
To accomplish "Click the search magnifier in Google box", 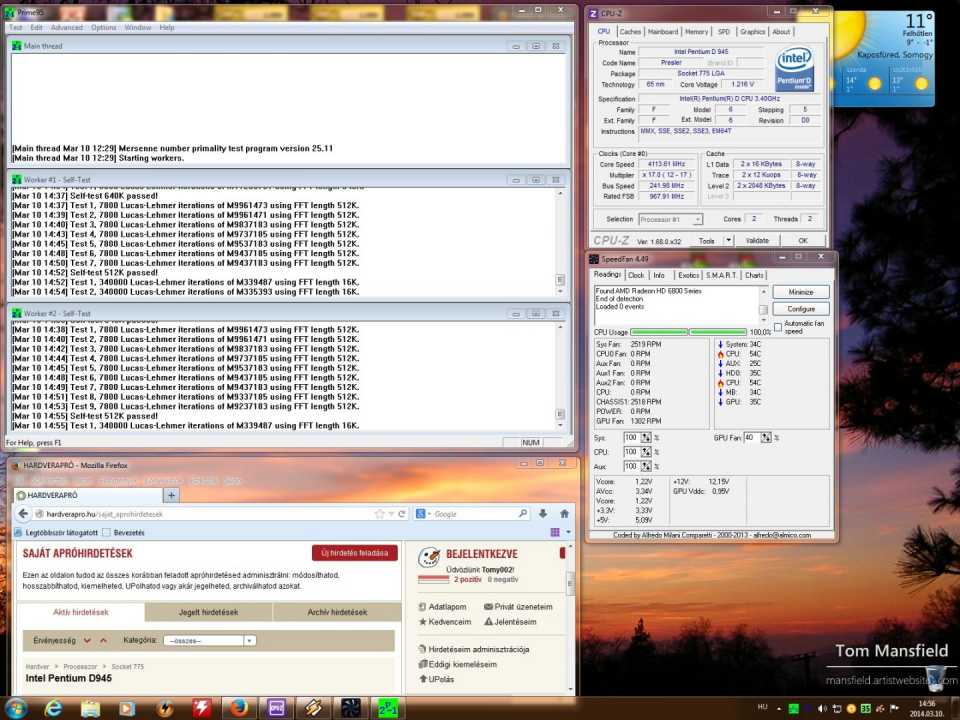I will tap(522, 514).
